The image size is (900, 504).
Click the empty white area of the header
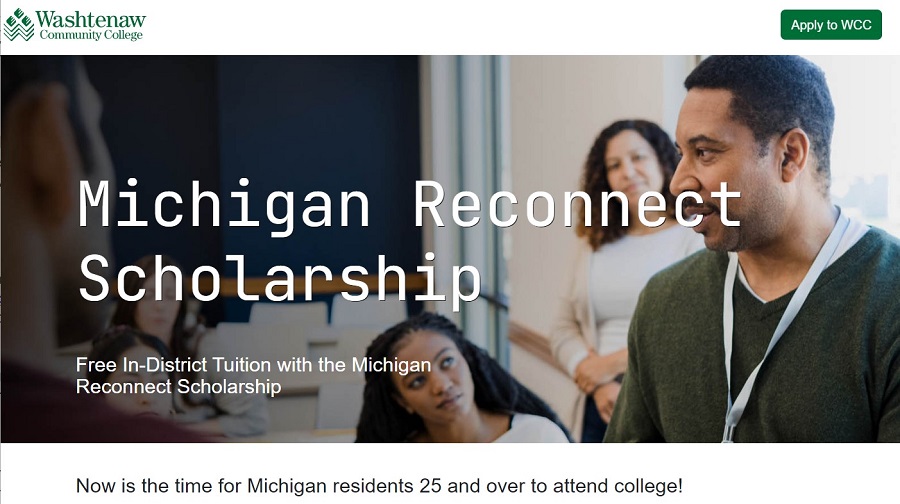click(450, 26)
